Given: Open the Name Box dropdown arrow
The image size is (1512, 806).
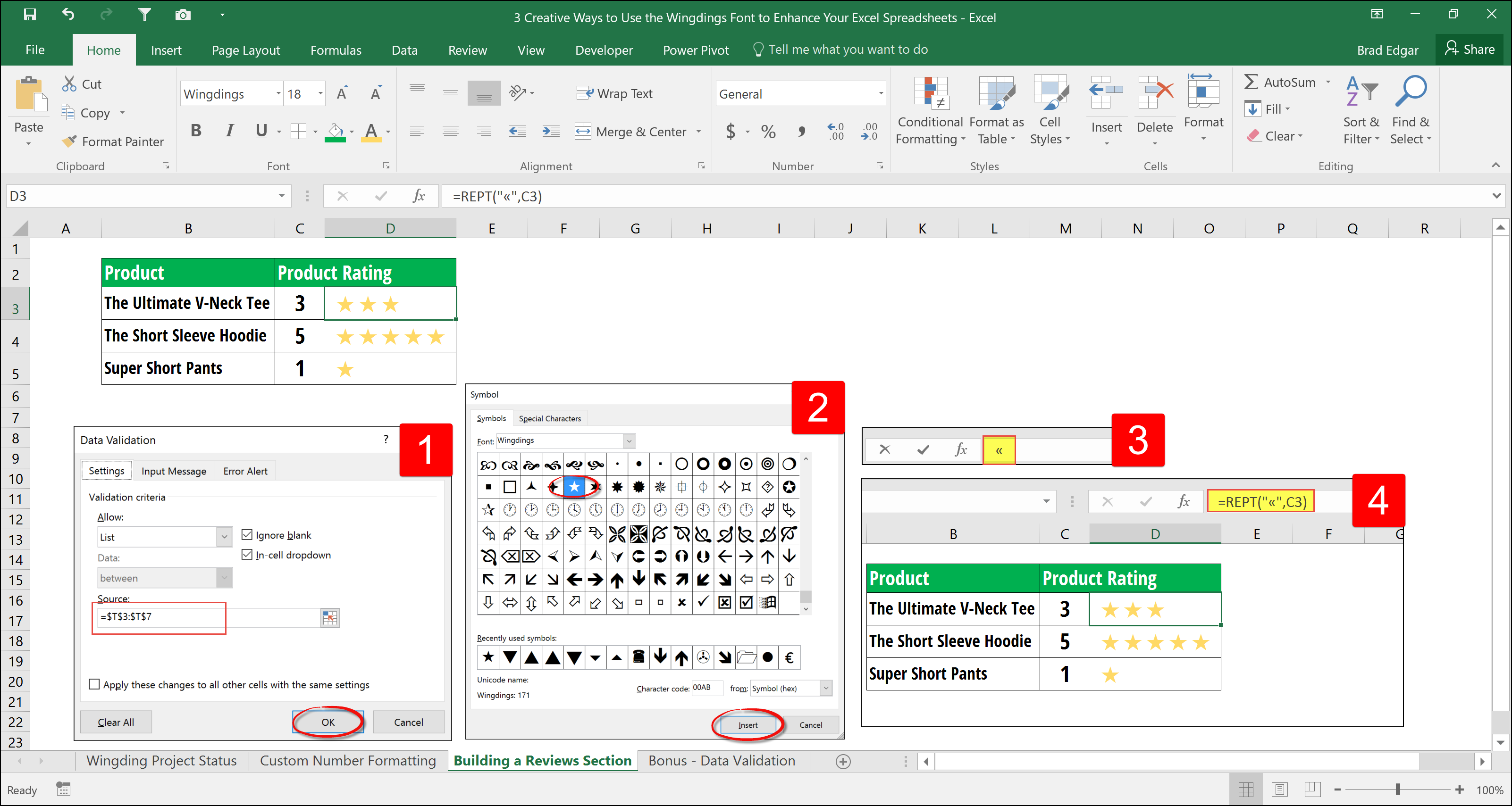Looking at the screenshot, I should click(x=282, y=196).
